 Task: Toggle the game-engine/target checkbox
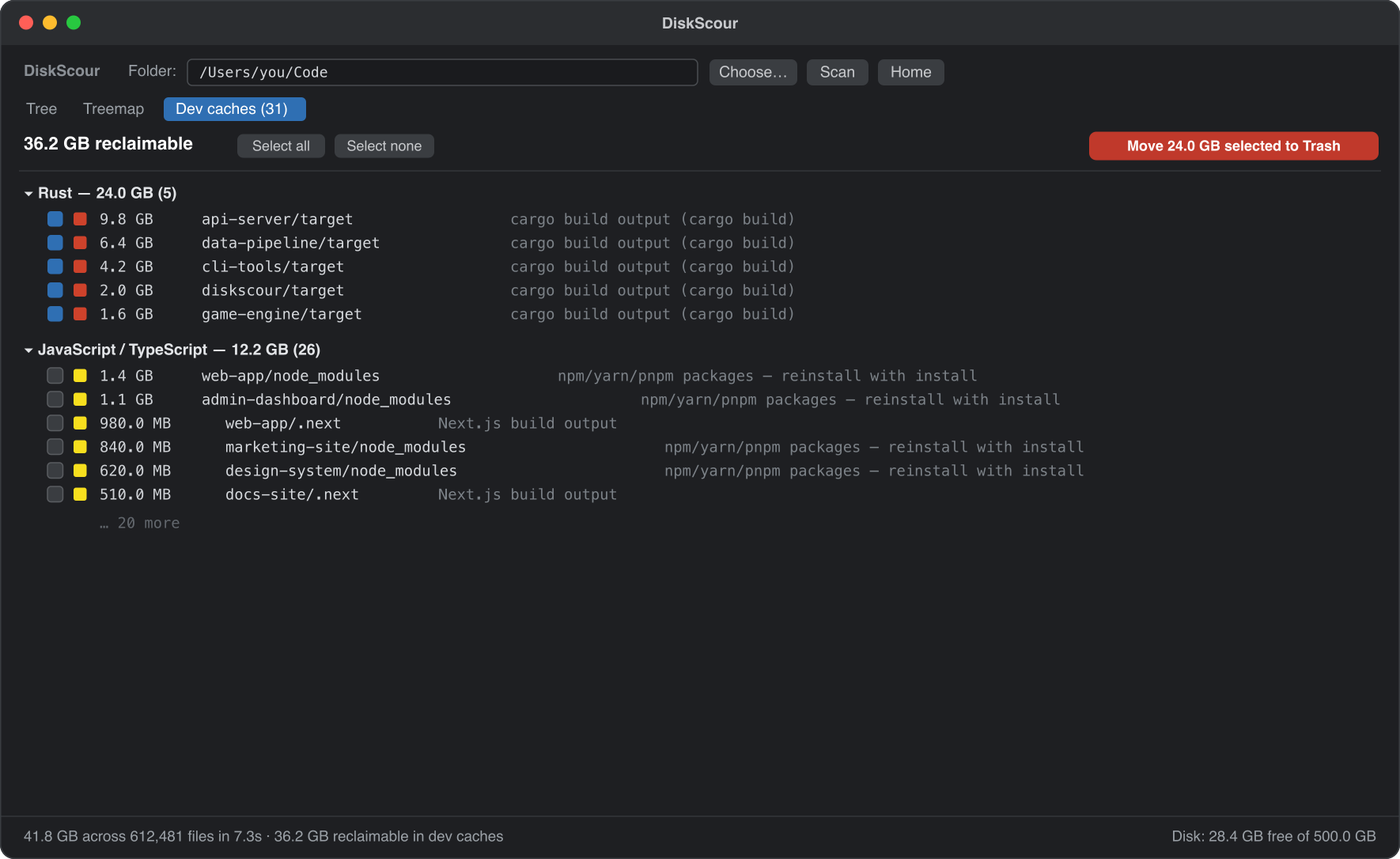[x=55, y=314]
